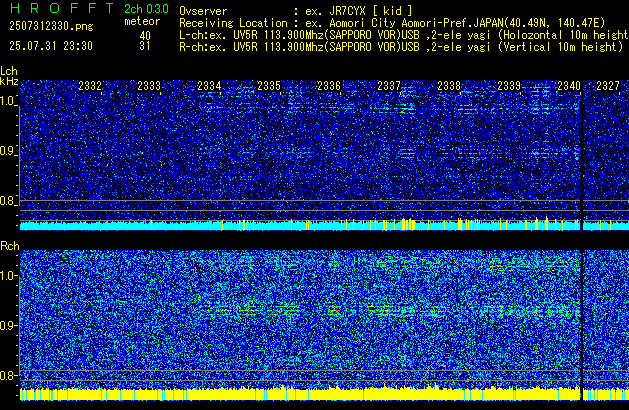Select the 1.0 frequency tick on Rch

[x=8, y=276]
